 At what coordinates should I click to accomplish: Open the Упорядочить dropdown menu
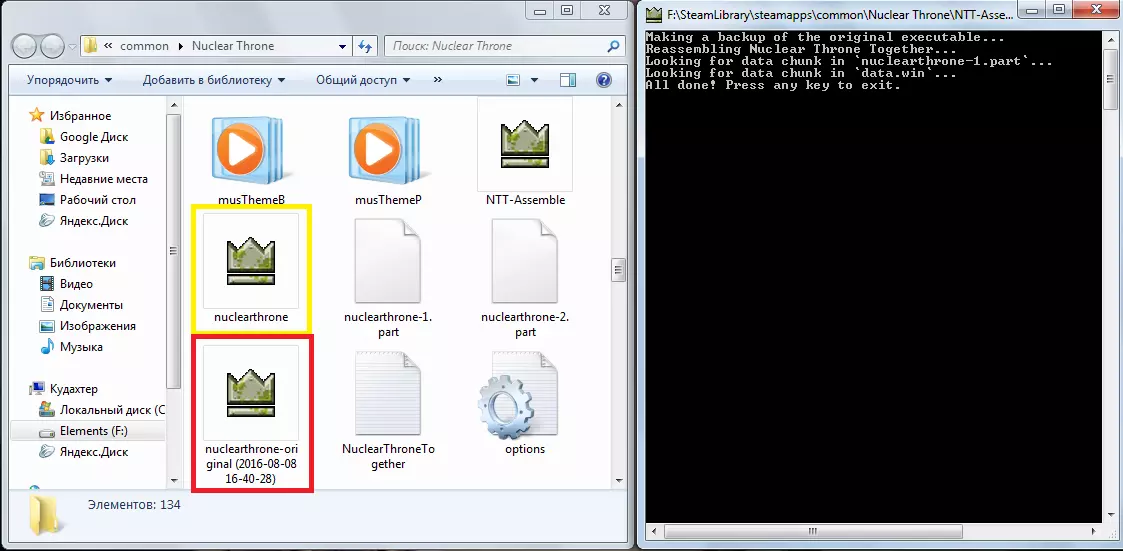point(69,80)
